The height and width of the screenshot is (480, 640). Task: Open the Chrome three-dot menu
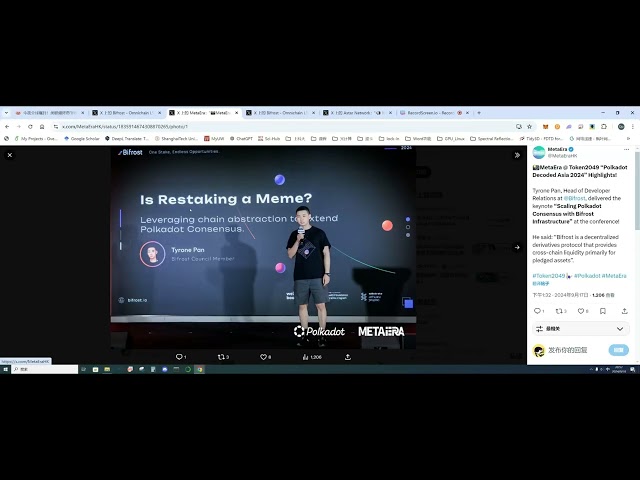tap(633, 127)
